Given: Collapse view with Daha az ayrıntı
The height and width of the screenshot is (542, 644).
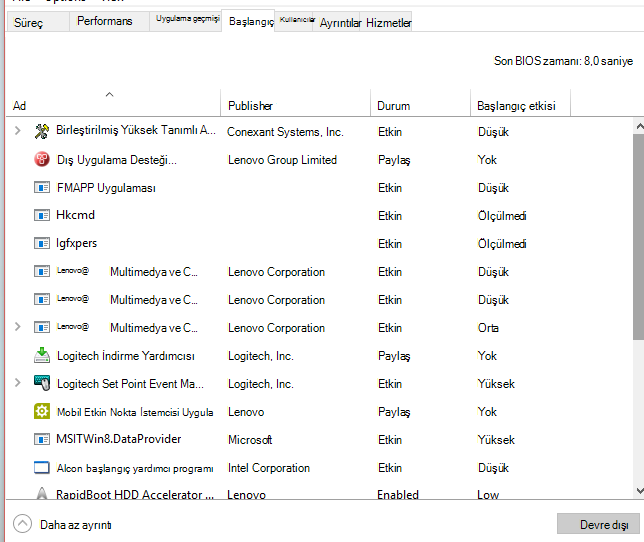Looking at the screenshot, I should point(62,524).
